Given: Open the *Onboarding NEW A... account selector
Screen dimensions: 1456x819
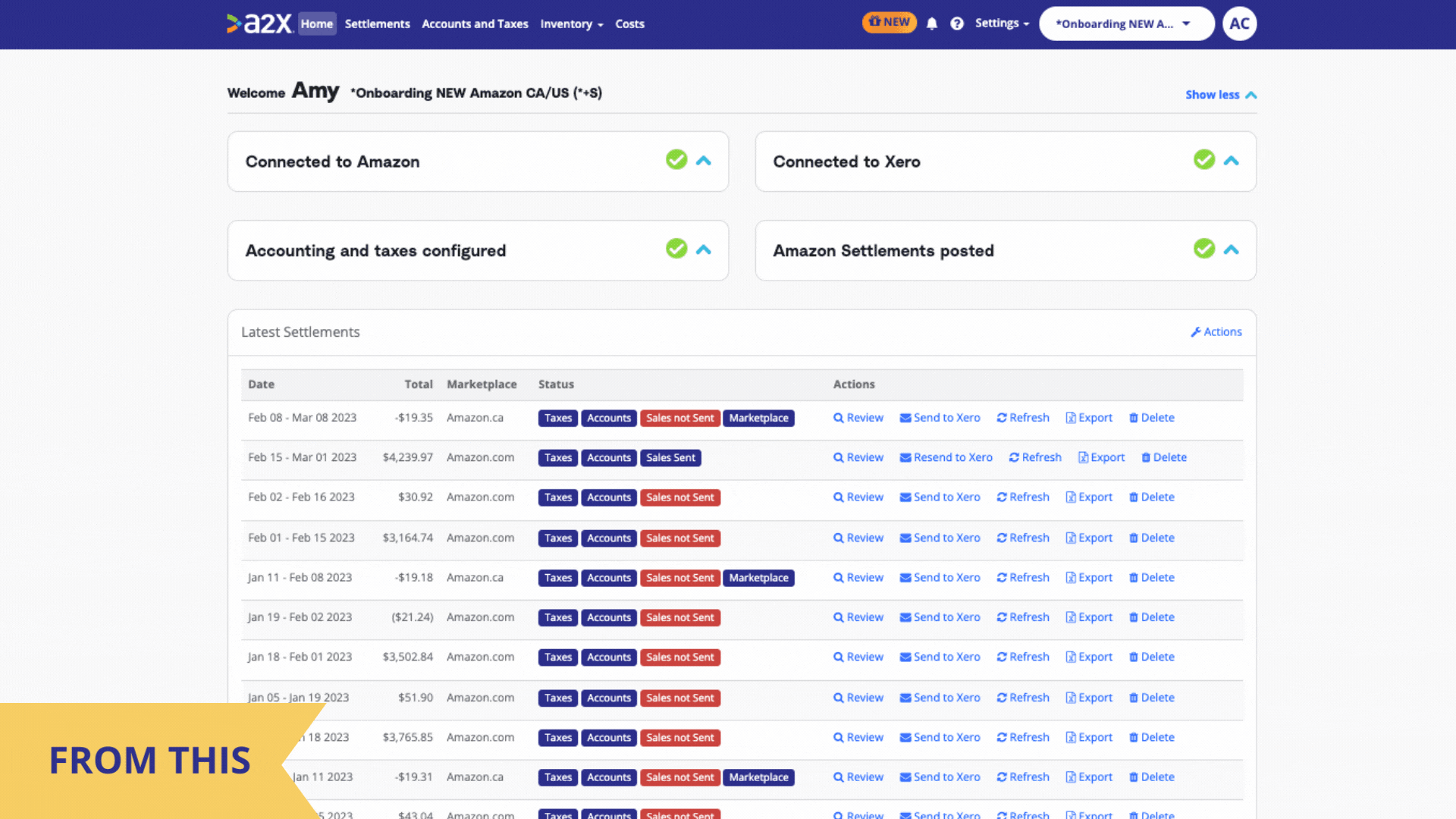Looking at the screenshot, I should (x=1126, y=24).
